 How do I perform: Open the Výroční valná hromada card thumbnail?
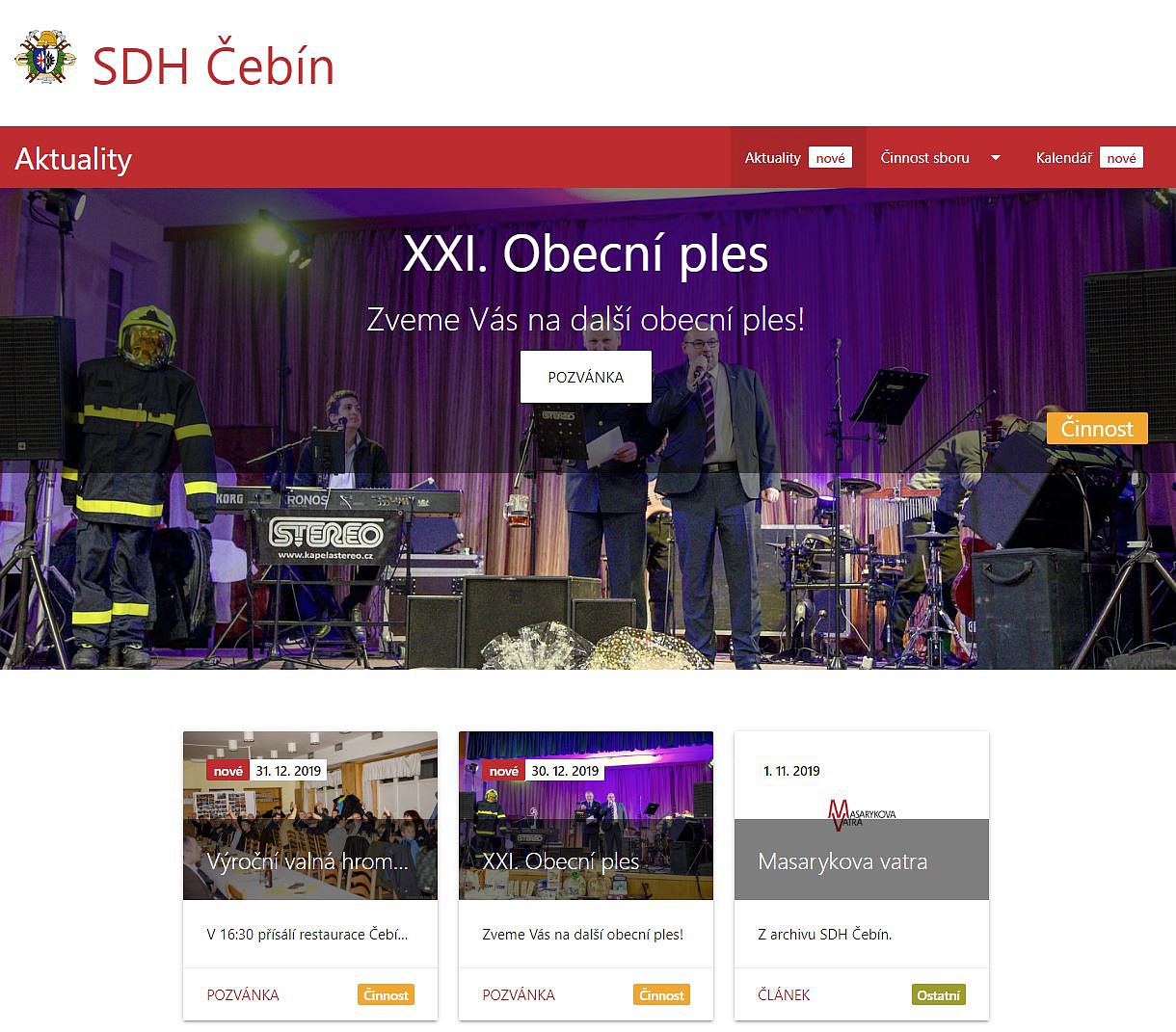[310, 815]
